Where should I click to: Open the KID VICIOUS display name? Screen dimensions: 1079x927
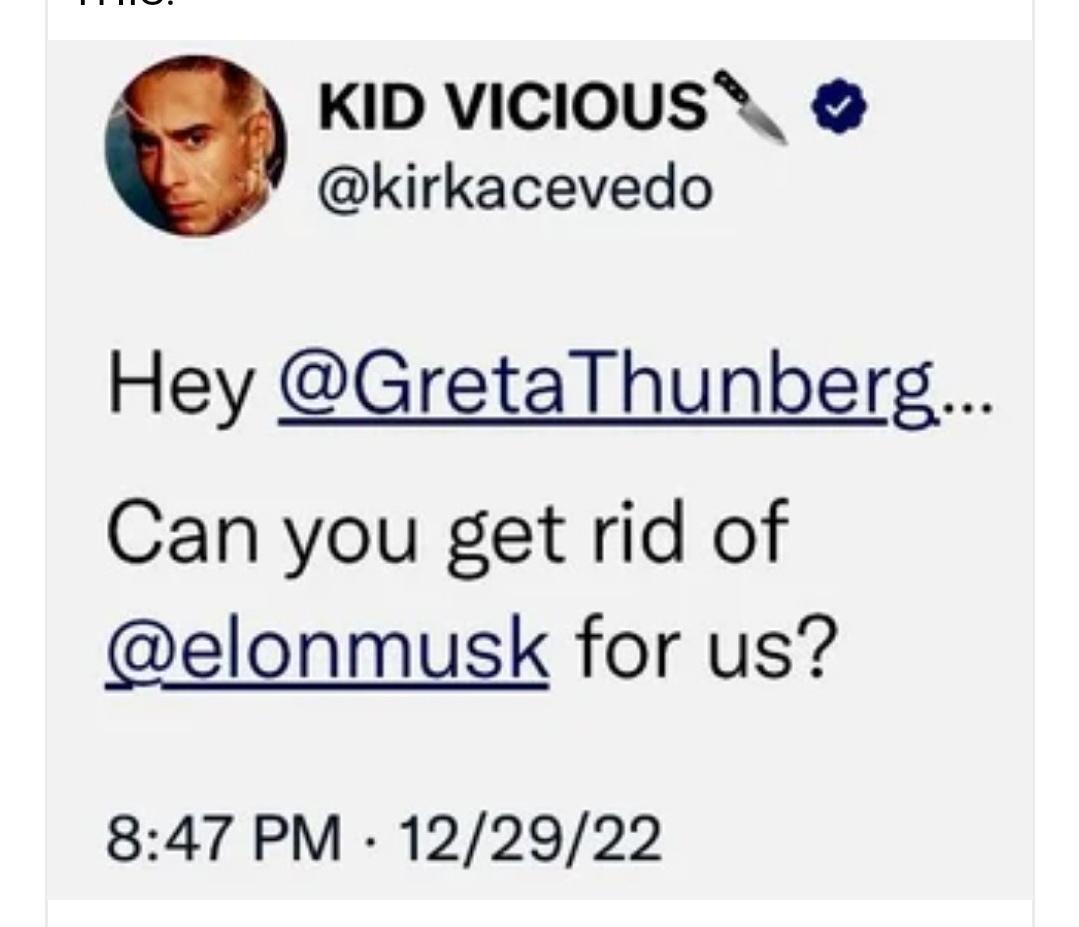[513, 106]
